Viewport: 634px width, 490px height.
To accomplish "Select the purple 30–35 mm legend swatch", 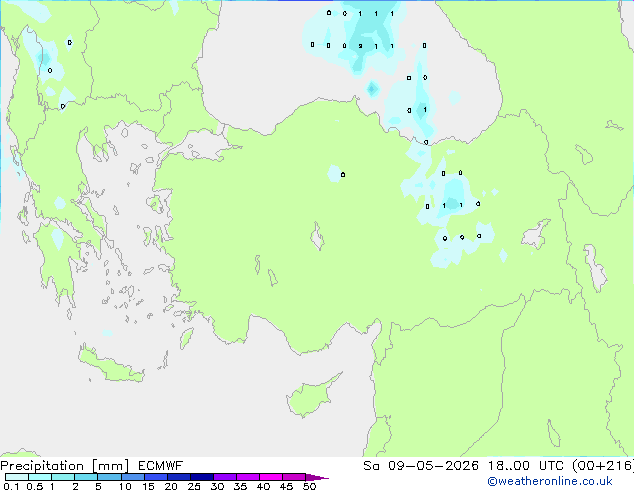I will point(225,477).
